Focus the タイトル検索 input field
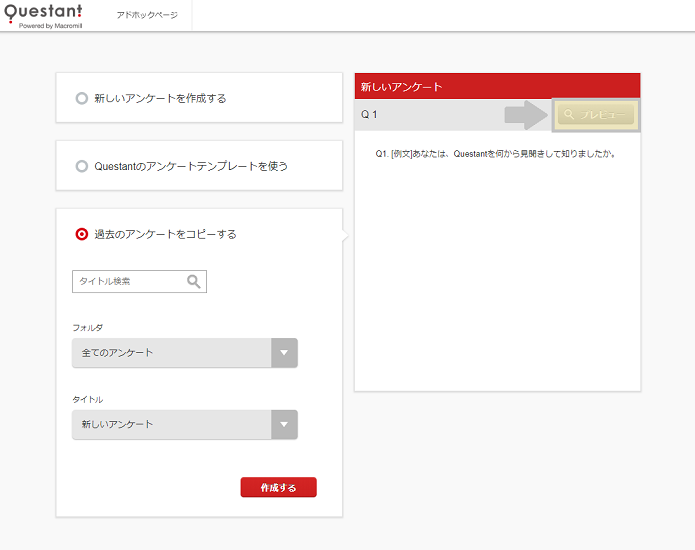The height and width of the screenshot is (550, 695). pyautogui.click(x=139, y=281)
